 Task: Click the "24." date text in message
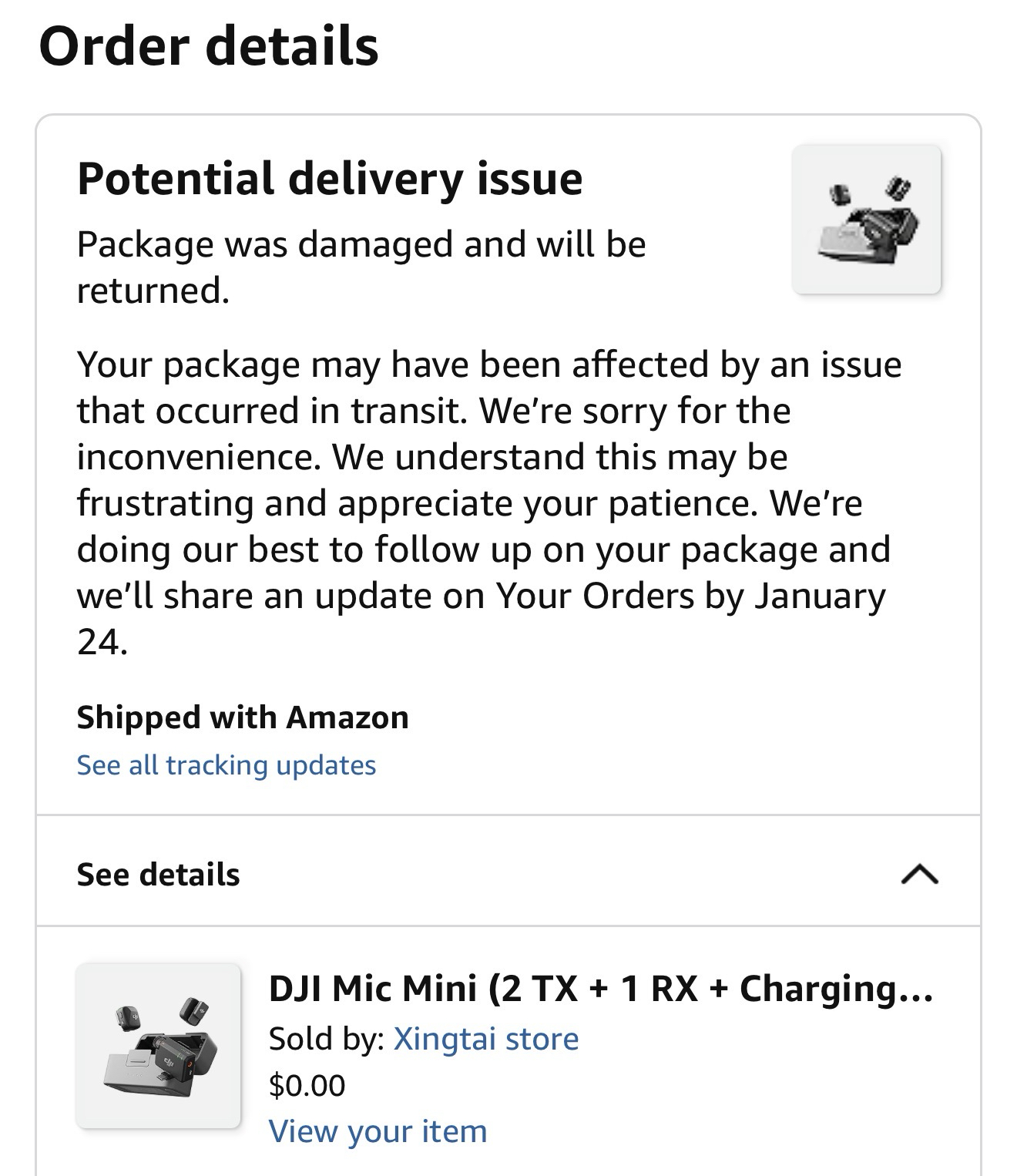[102, 642]
